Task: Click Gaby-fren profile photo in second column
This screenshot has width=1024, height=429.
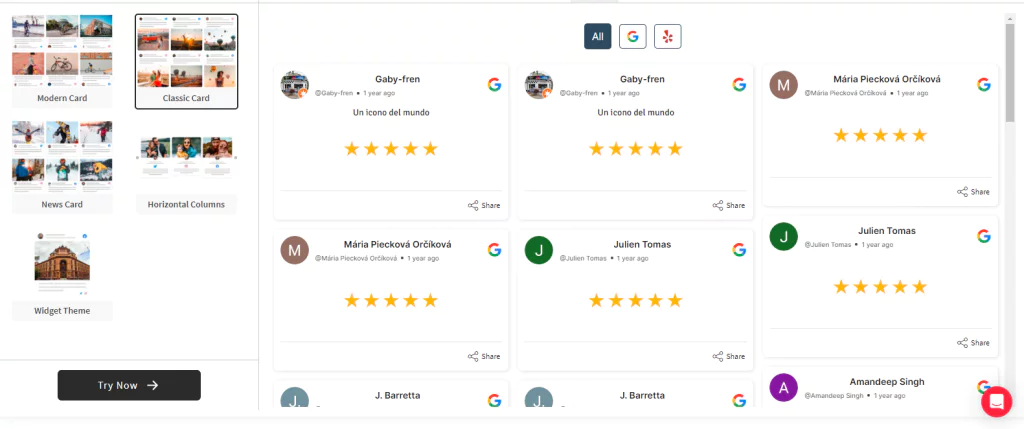Action: click(539, 85)
